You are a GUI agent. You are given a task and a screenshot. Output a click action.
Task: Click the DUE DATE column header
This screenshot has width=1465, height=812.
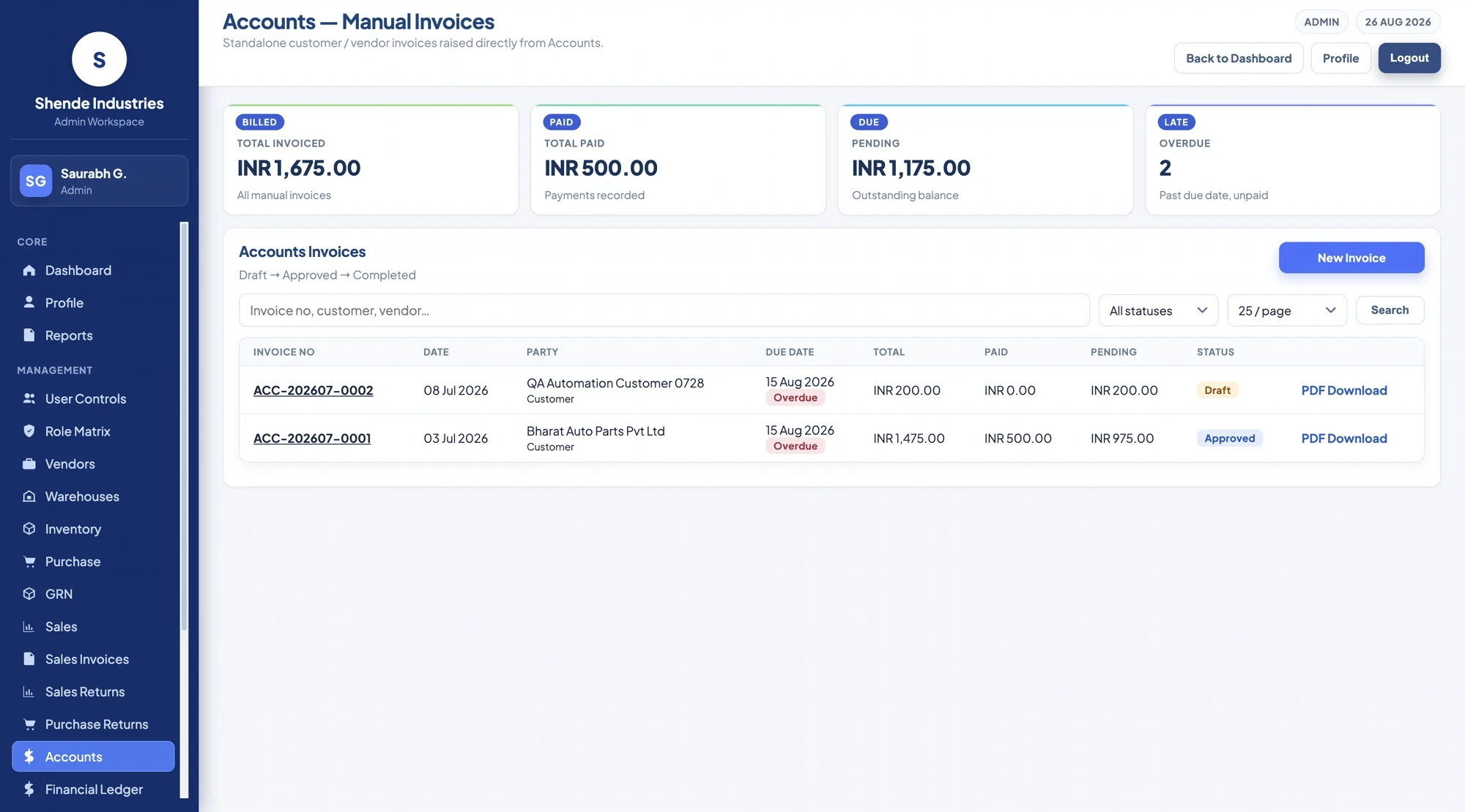pos(790,351)
